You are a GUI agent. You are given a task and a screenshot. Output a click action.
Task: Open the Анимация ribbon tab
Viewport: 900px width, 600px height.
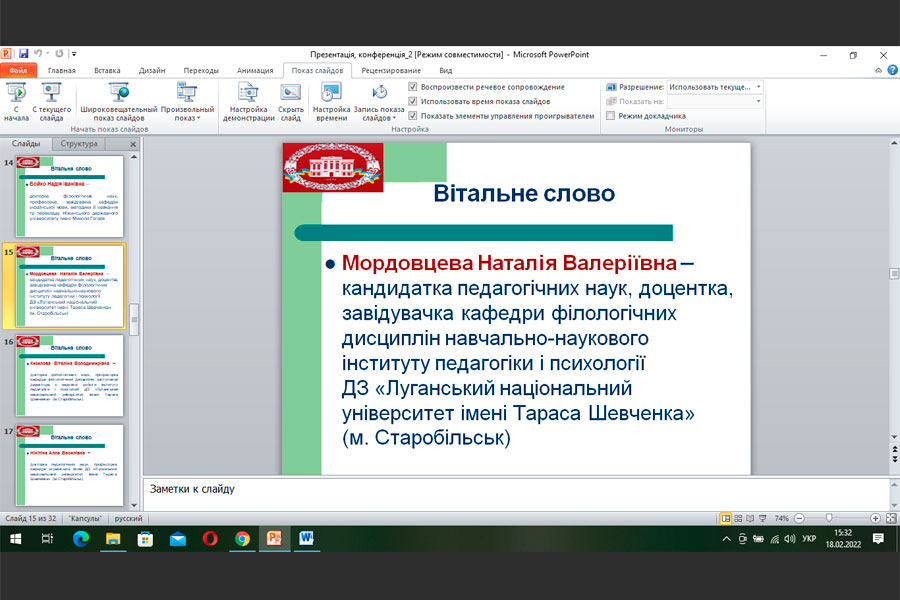tap(255, 71)
